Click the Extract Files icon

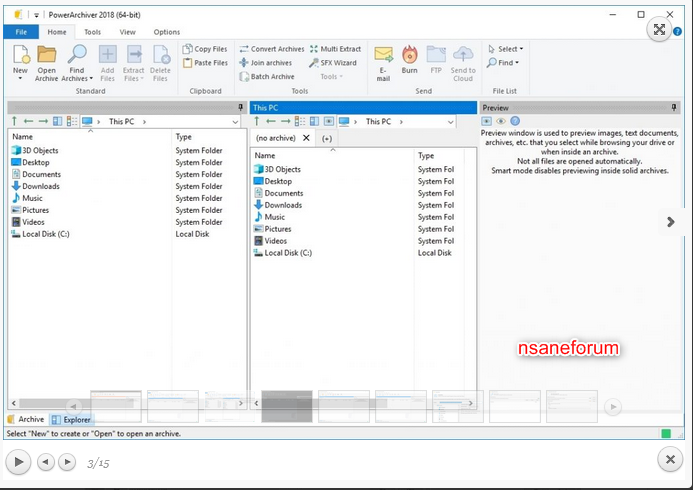(x=134, y=54)
